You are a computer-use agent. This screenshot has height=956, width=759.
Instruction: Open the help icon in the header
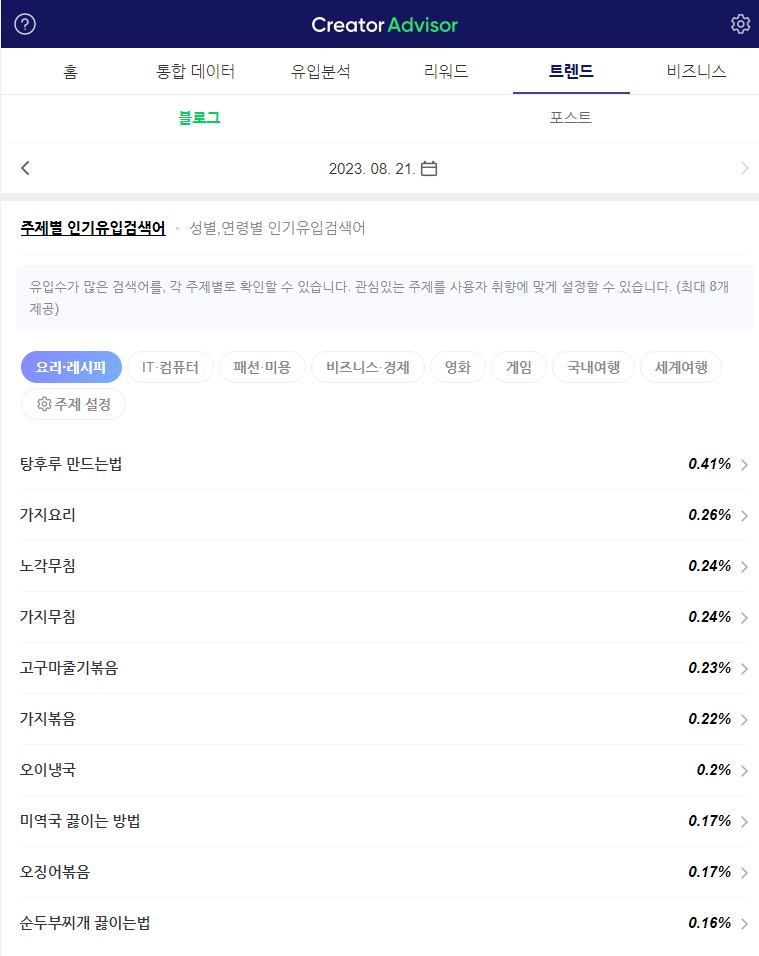24,23
